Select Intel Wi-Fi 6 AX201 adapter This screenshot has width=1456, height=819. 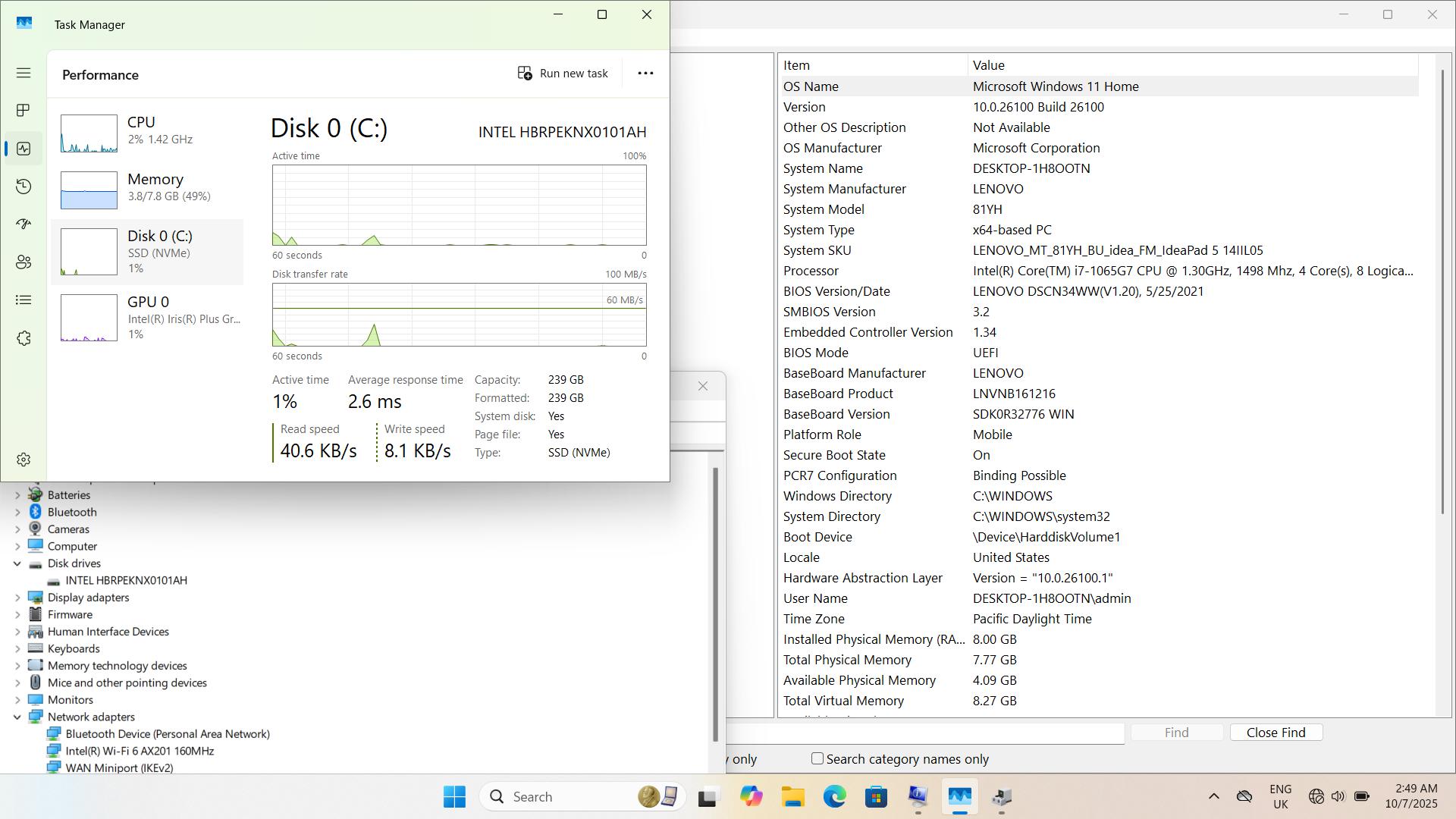pos(140,751)
